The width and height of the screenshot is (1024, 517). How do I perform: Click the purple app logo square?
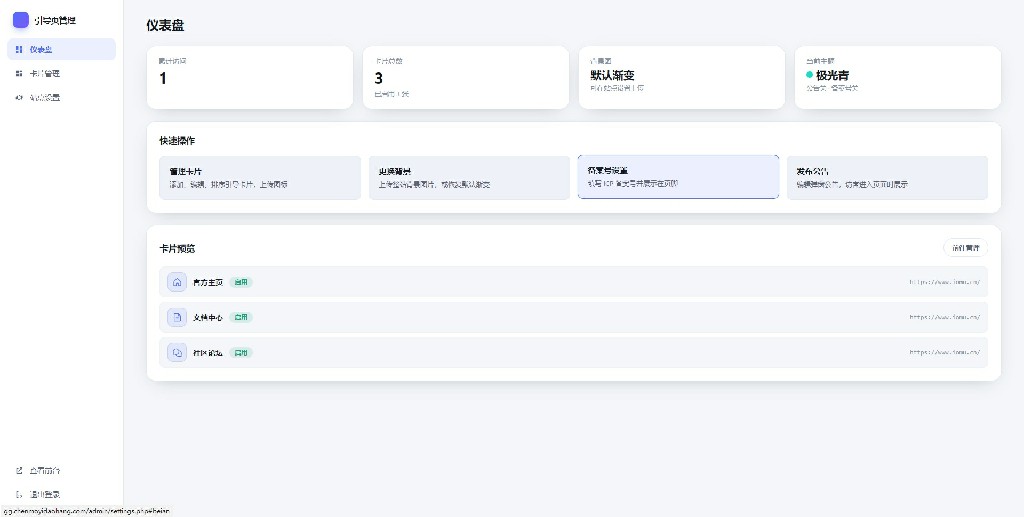21,20
